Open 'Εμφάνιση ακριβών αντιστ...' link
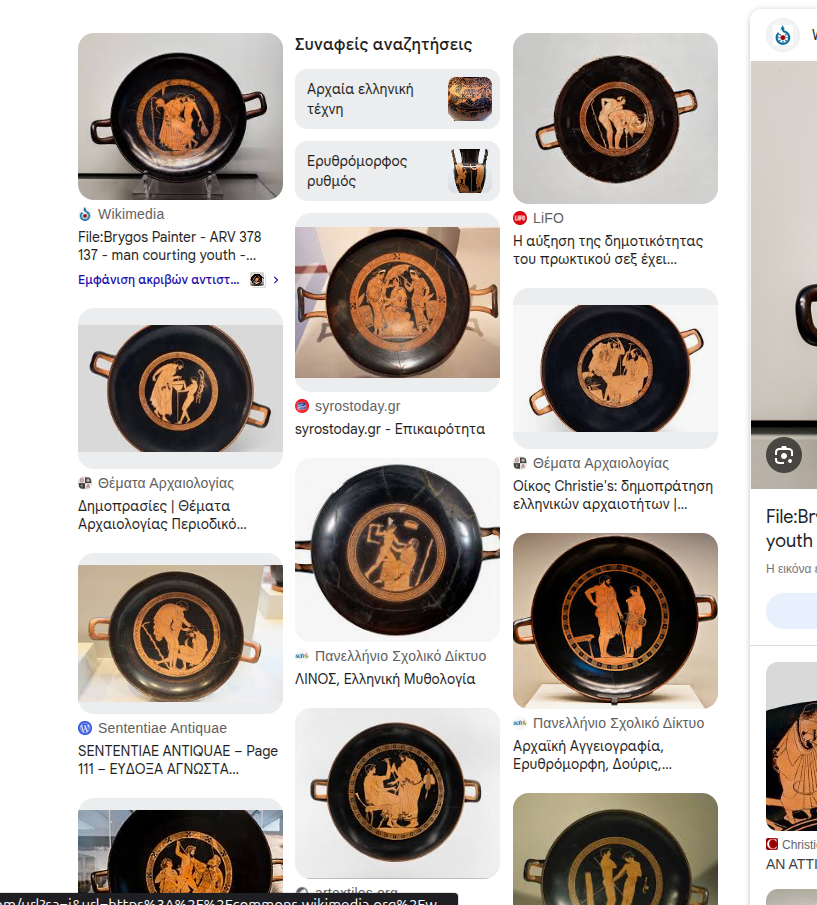 [x=159, y=280]
